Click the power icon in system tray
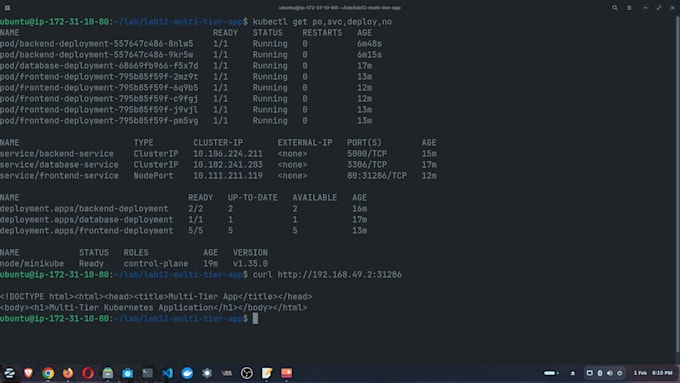The width and height of the screenshot is (680, 383). (620, 373)
